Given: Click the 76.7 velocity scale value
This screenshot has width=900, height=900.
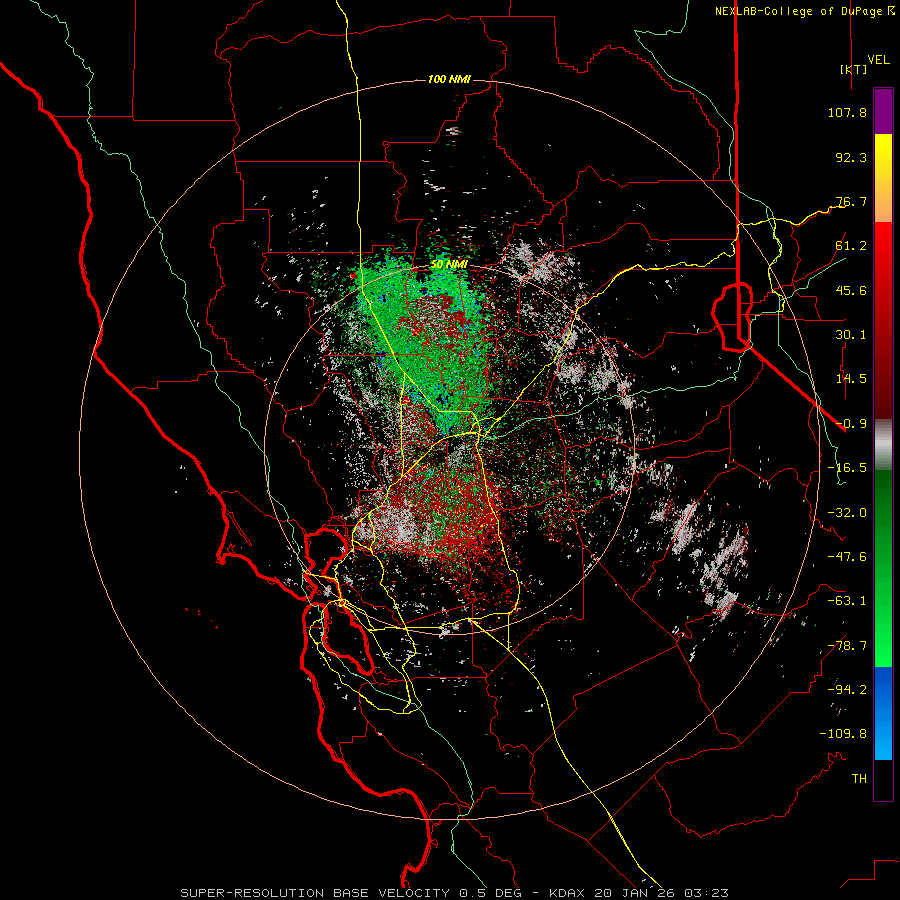Looking at the screenshot, I should 851,201.
